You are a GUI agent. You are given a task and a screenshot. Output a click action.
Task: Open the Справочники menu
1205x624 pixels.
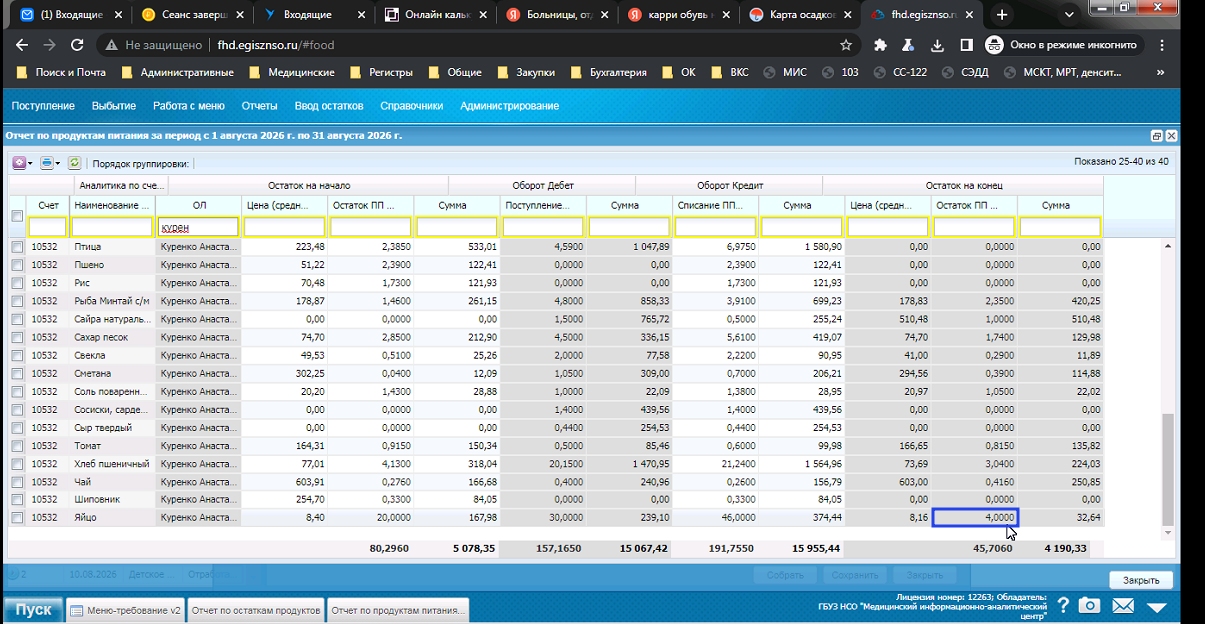(411, 106)
